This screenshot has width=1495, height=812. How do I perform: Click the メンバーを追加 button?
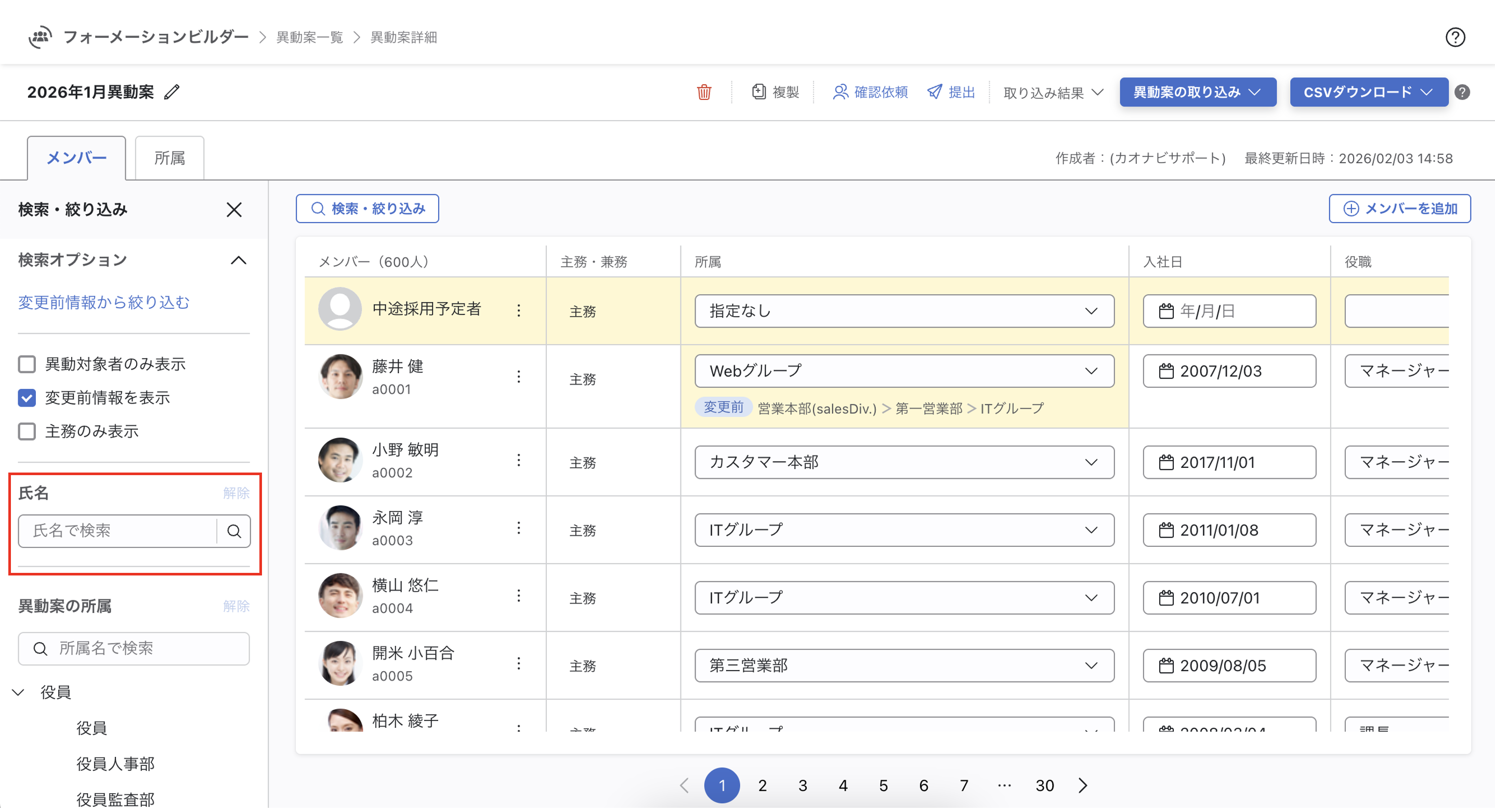pyautogui.click(x=1399, y=209)
